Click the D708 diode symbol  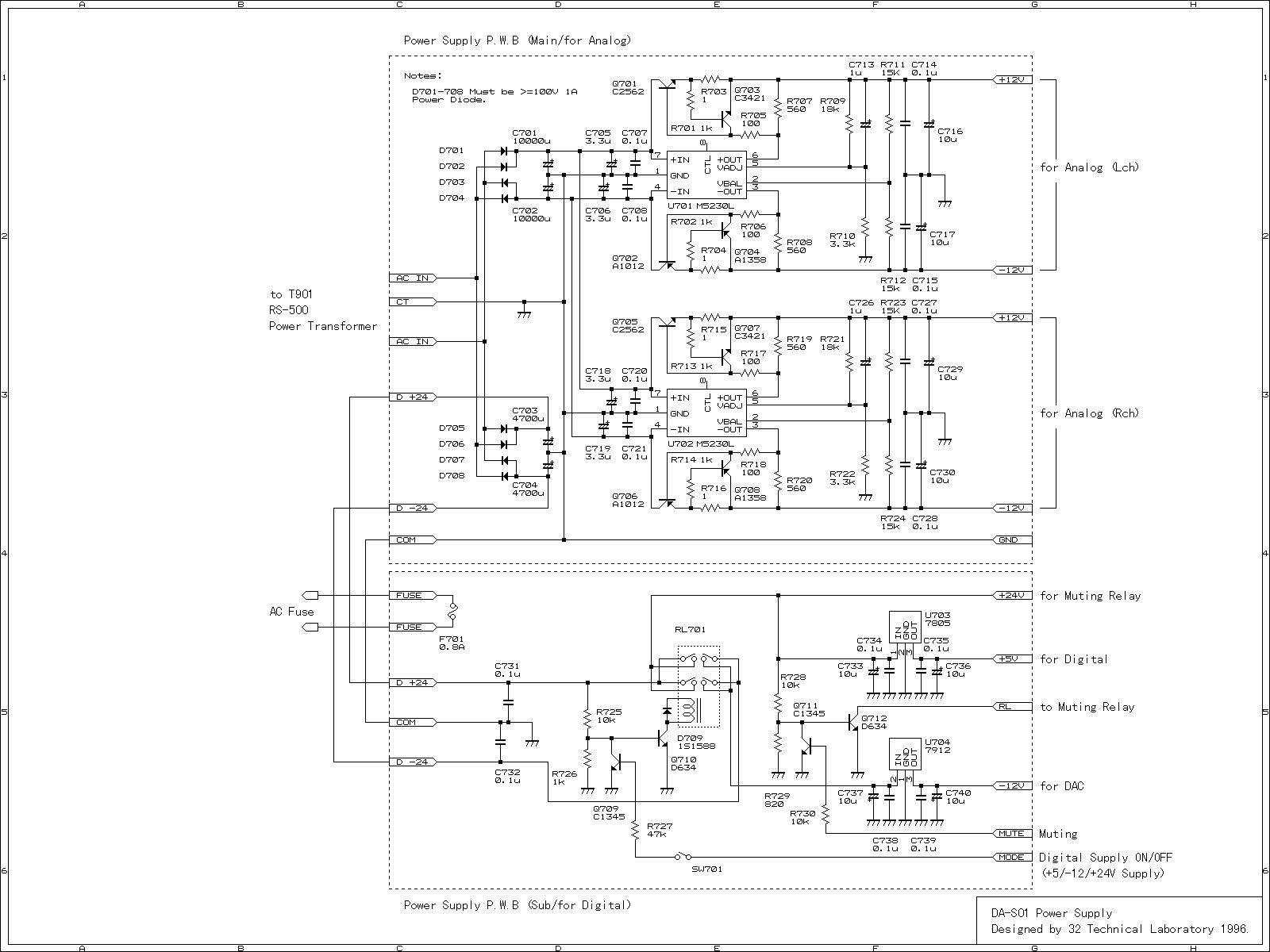click(504, 476)
